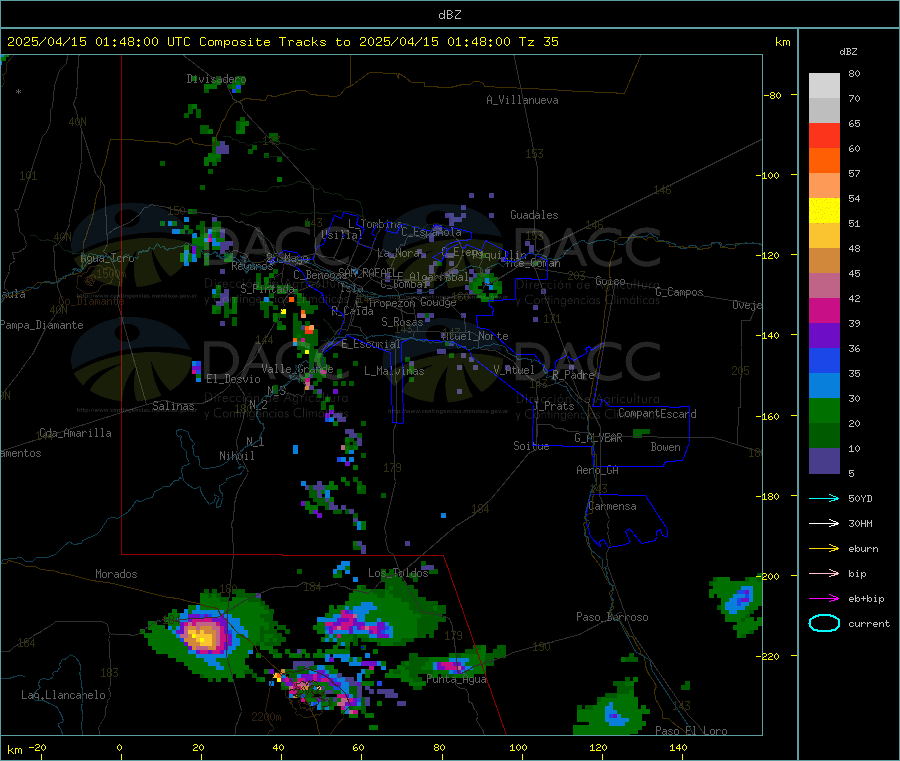Click the A_Villanueva location label

[x=522, y=100]
